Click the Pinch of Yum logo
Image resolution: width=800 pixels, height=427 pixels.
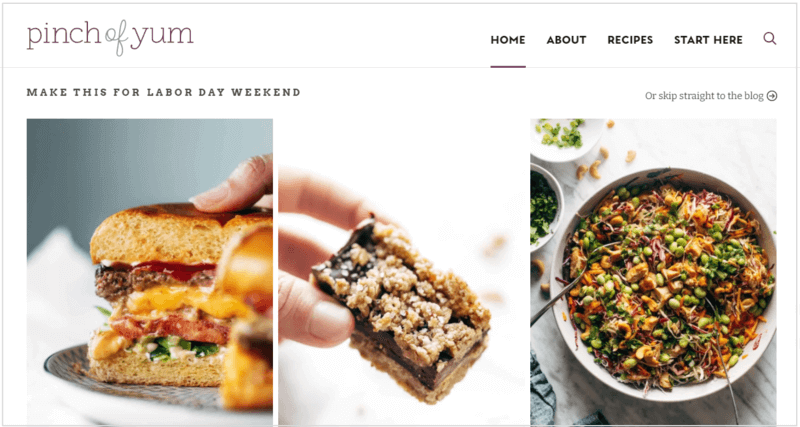coord(110,37)
